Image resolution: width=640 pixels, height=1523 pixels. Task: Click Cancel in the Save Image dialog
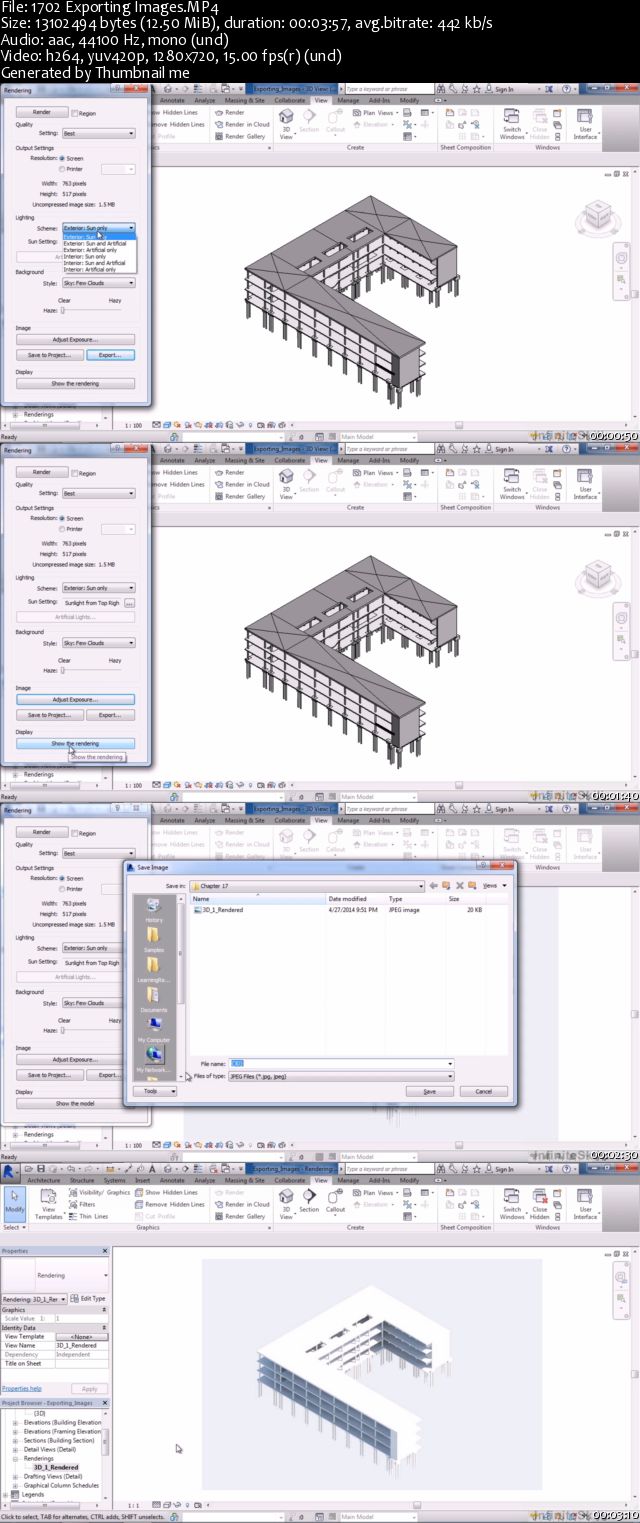(484, 1091)
